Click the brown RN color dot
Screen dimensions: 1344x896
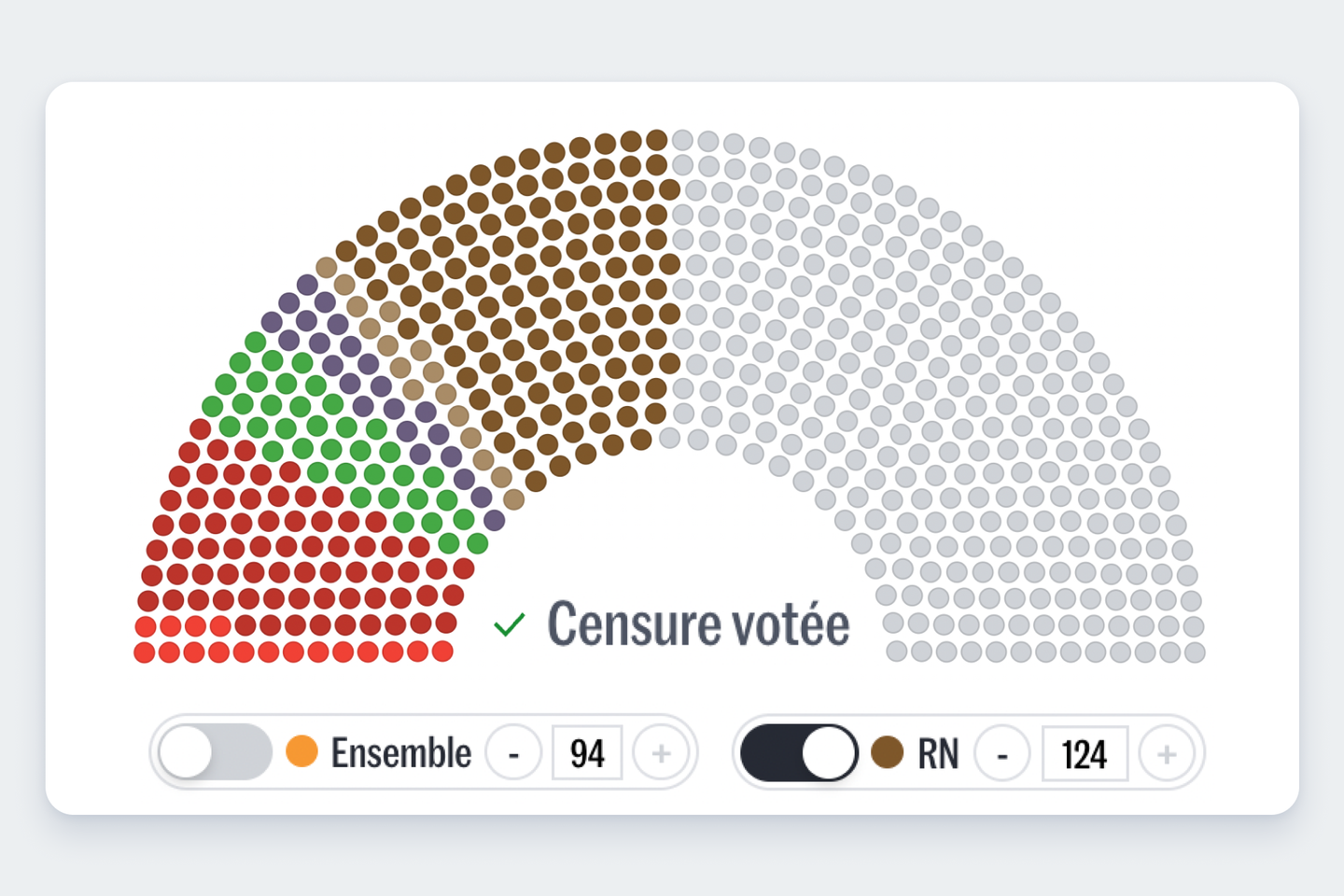click(x=887, y=751)
